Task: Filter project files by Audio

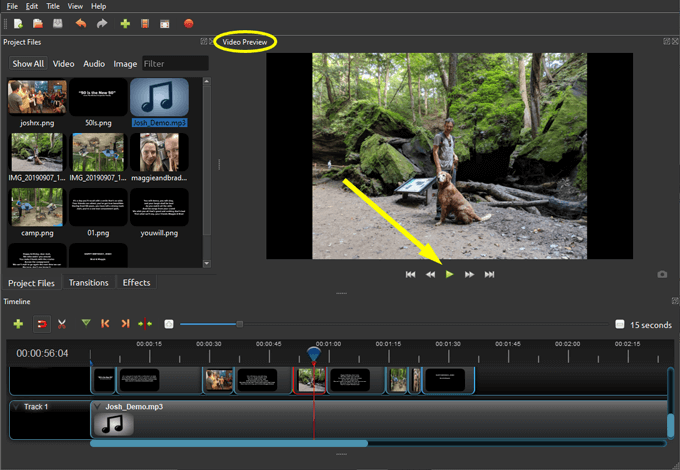Action: [94, 64]
